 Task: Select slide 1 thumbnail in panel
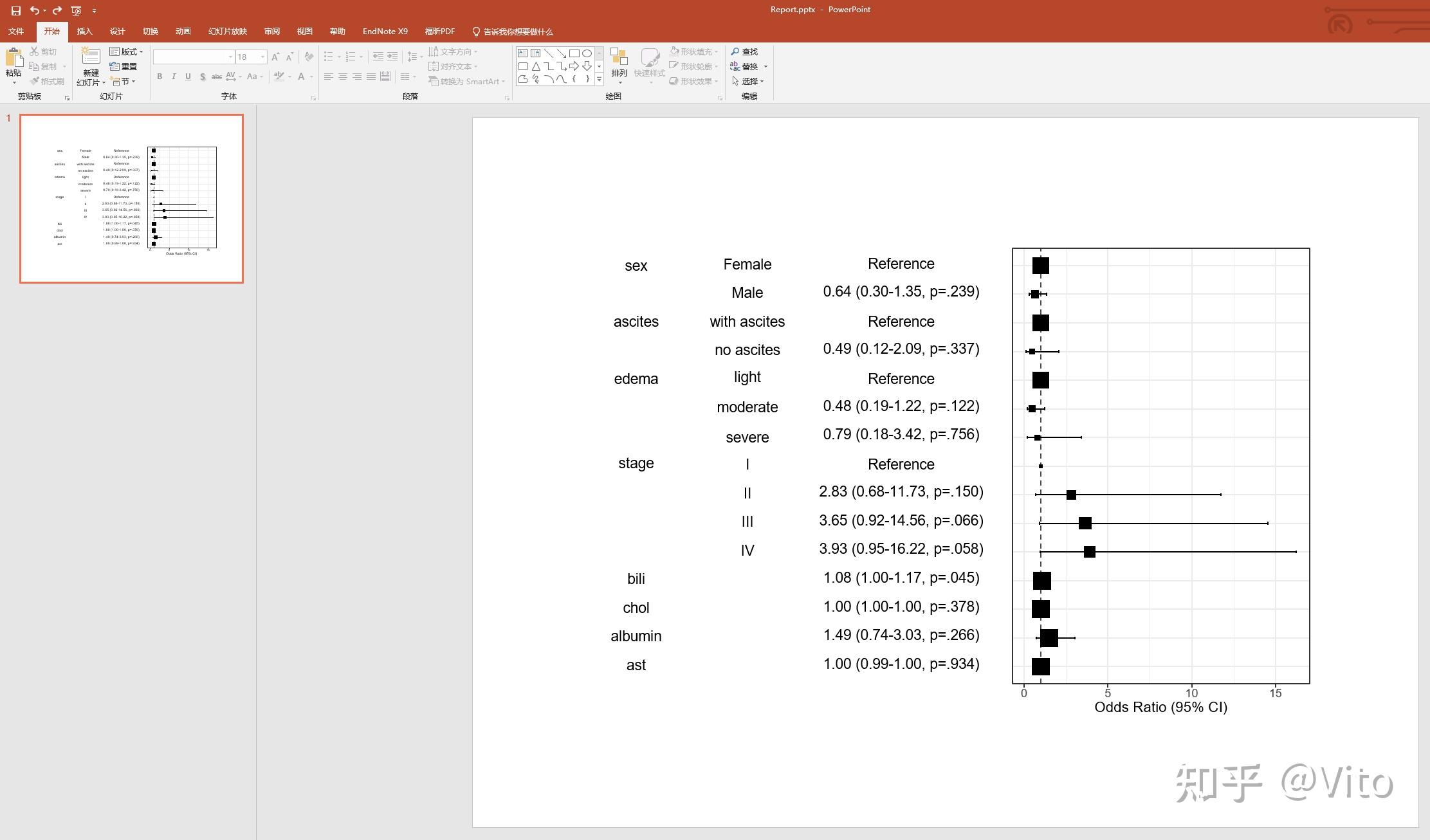(x=131, y=199)
